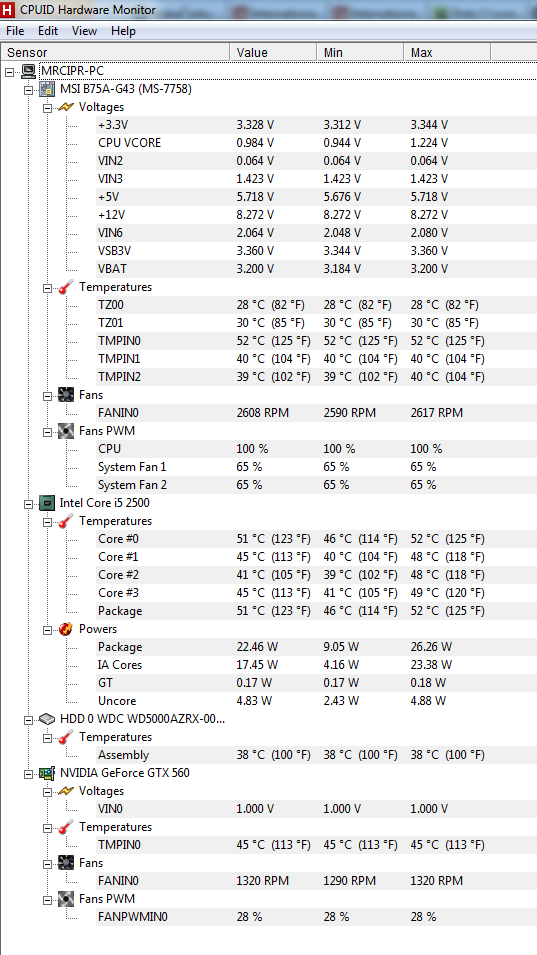
Task: Select the CPU VCORE voltage row
Action: coord(316,143)
